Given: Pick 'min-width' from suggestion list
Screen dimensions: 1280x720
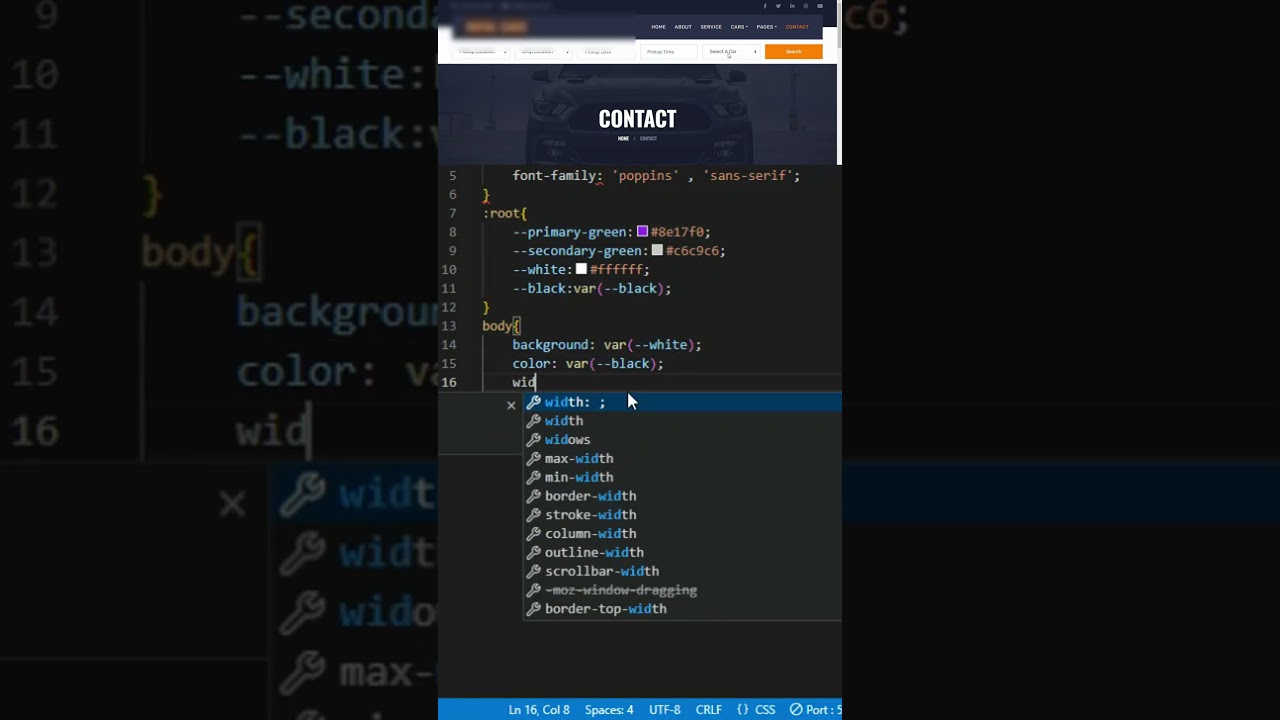Looking at the screenshot, I should [x=683, y=477].
